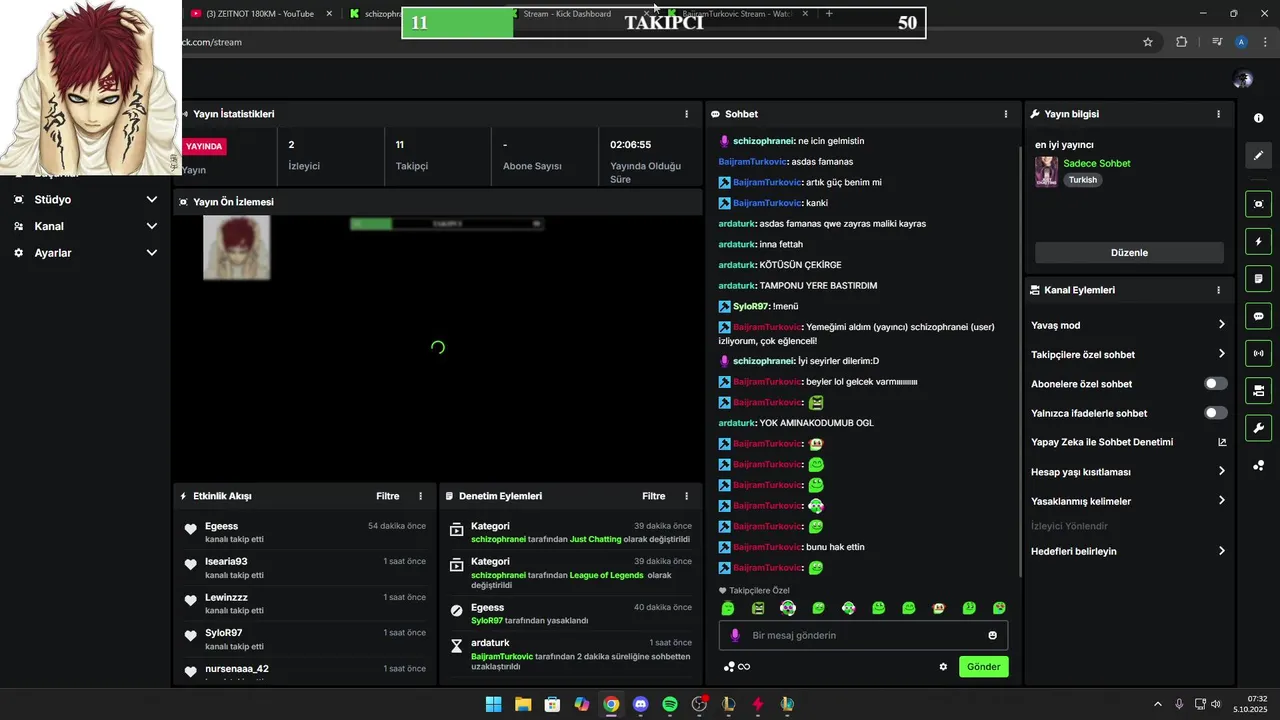This screenshot has width=1280, height=720.
Task: Click Filtre in Etkinlik Akışı panel
Action: point(387,496)
